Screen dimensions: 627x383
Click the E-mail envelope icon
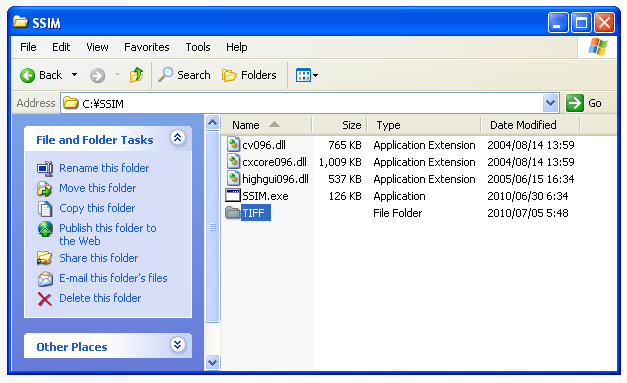point(45,279)
